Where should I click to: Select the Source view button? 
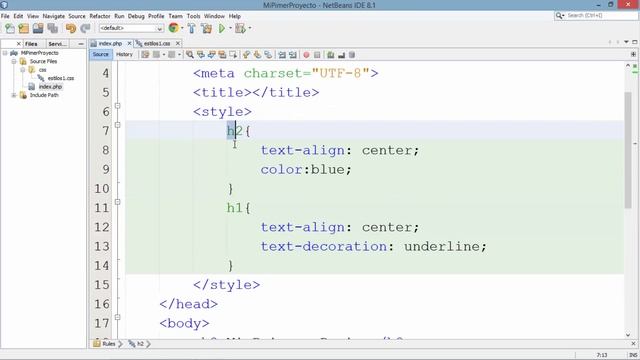(100, 54)
